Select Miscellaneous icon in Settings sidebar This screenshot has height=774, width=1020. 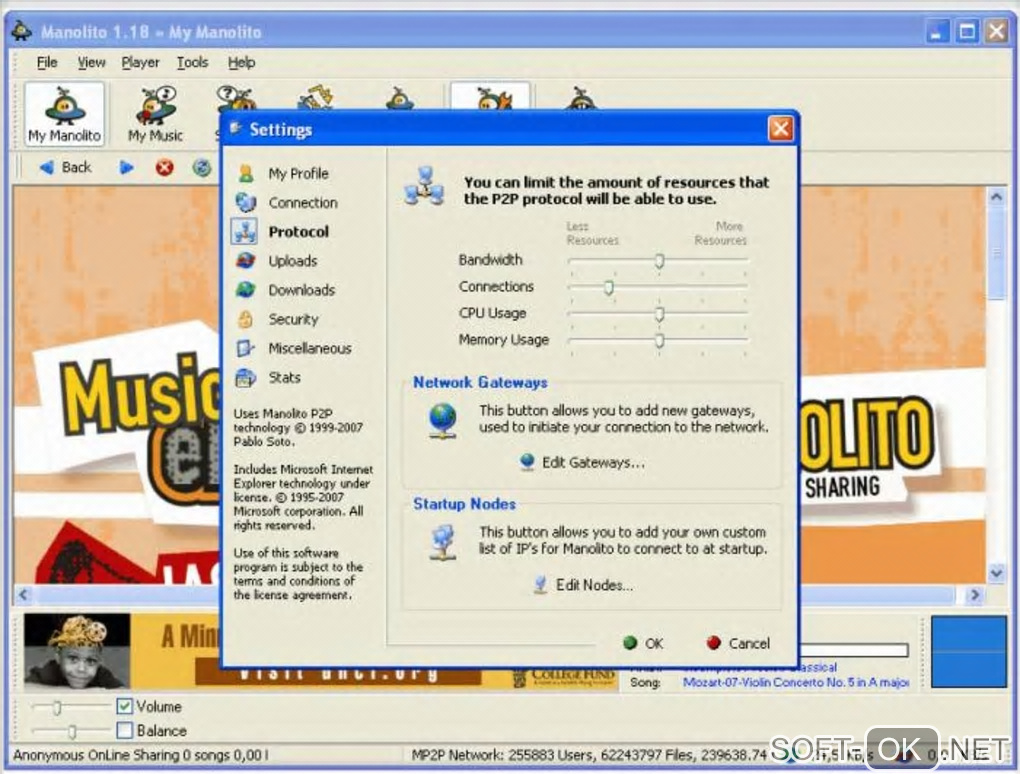click(x=245, y=348)
